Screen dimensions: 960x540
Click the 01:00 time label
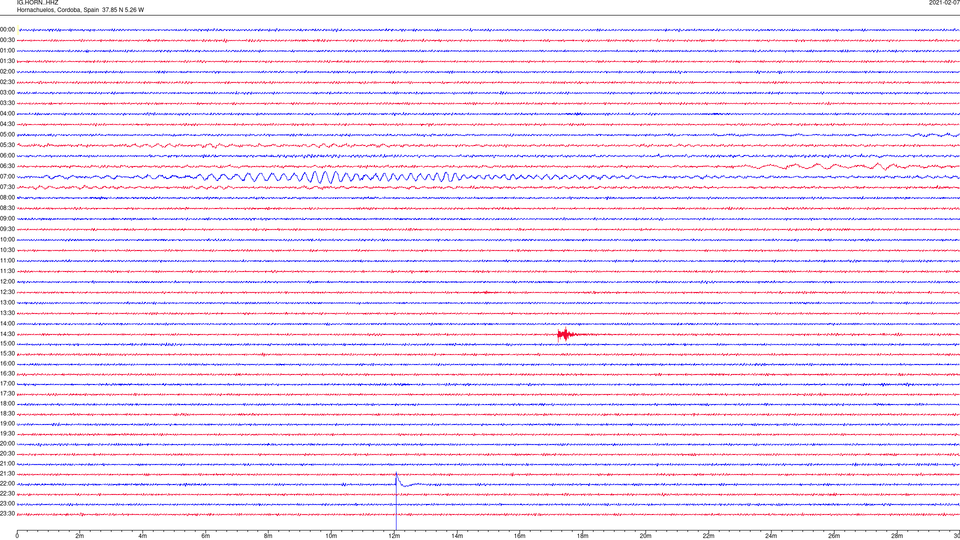7,51
